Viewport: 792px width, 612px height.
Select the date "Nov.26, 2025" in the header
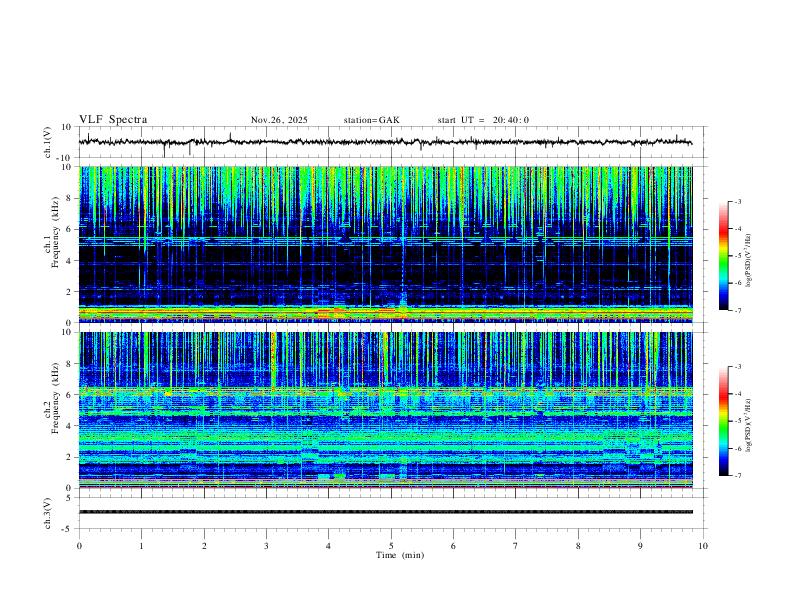(x=279, y=120)
